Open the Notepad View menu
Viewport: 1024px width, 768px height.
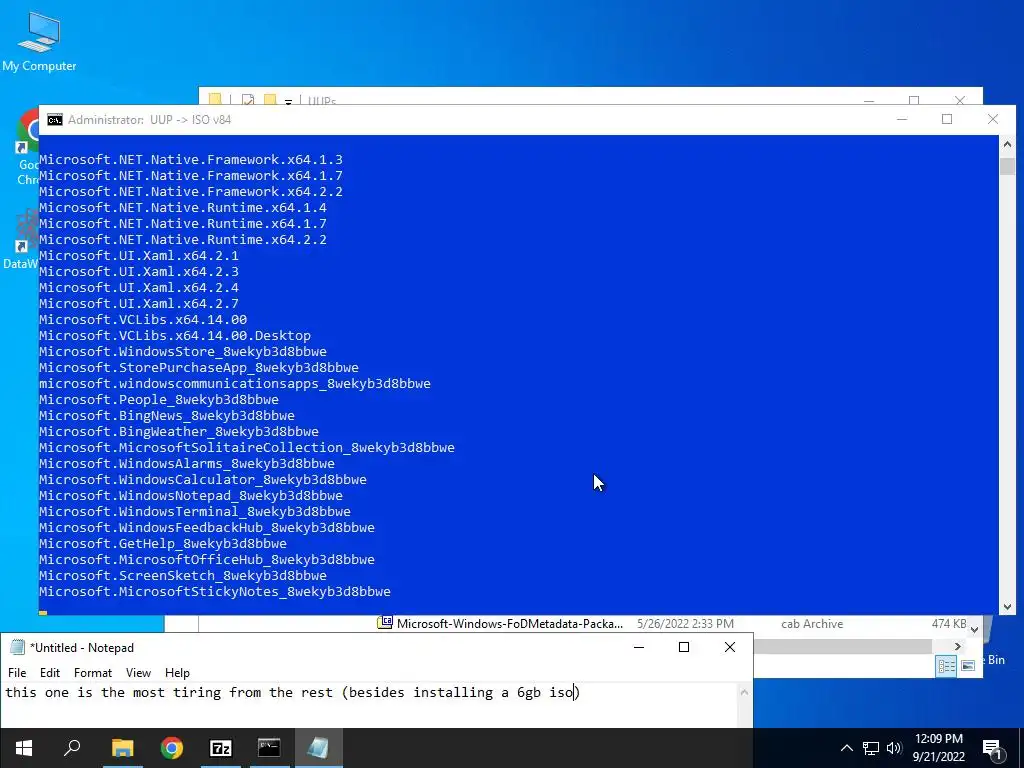(x=138, y=673)
